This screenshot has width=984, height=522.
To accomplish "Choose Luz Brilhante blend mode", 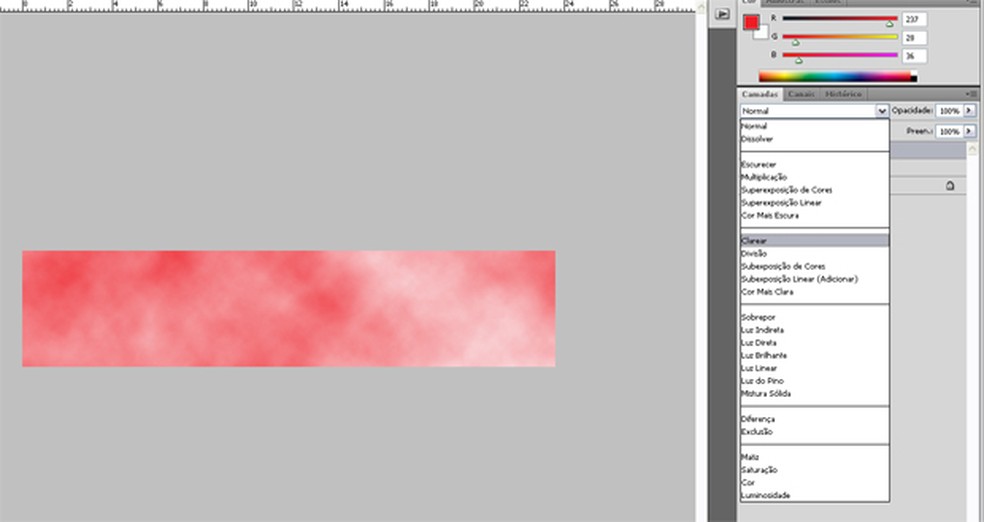I will click(815, 355).
